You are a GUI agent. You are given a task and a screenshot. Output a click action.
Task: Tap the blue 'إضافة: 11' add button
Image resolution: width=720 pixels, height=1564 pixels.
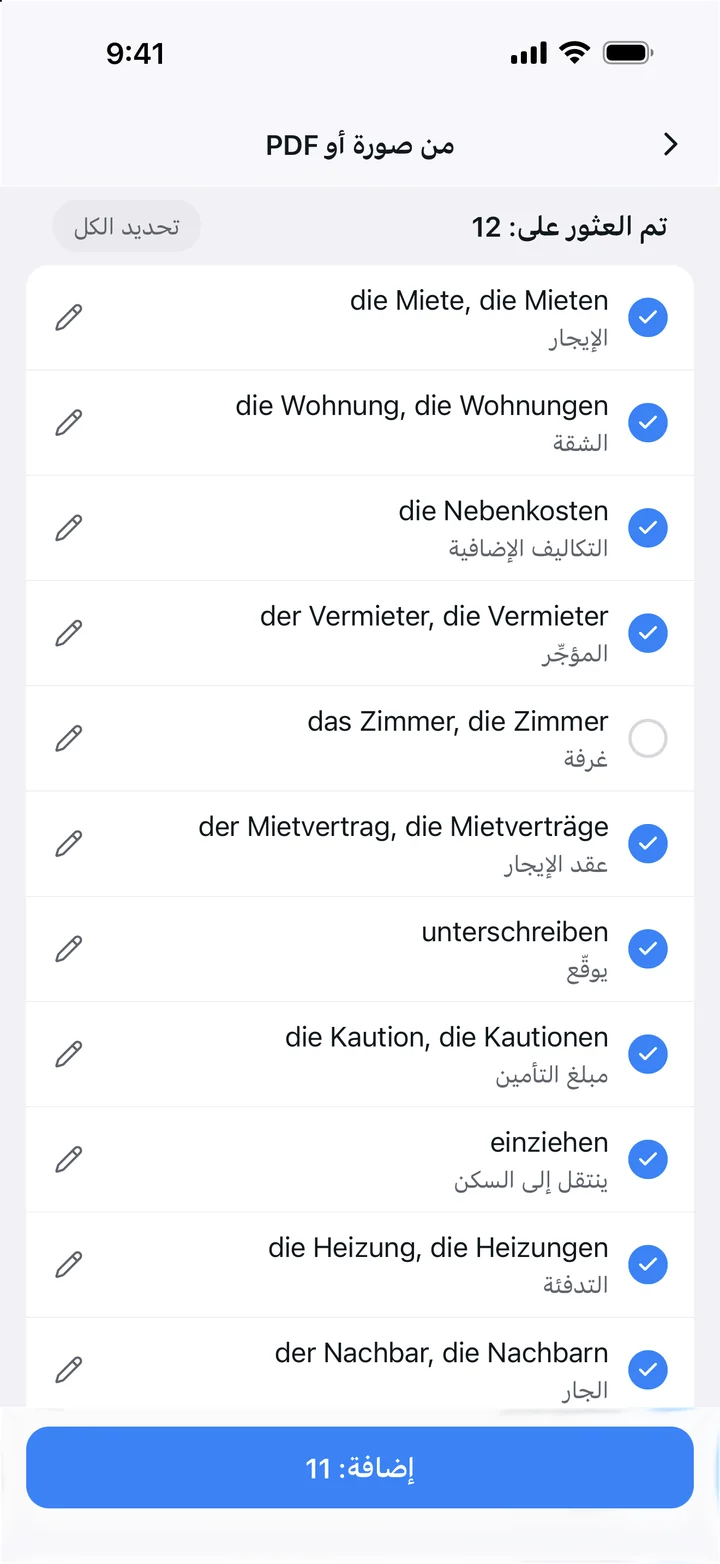click(360, 1467)
